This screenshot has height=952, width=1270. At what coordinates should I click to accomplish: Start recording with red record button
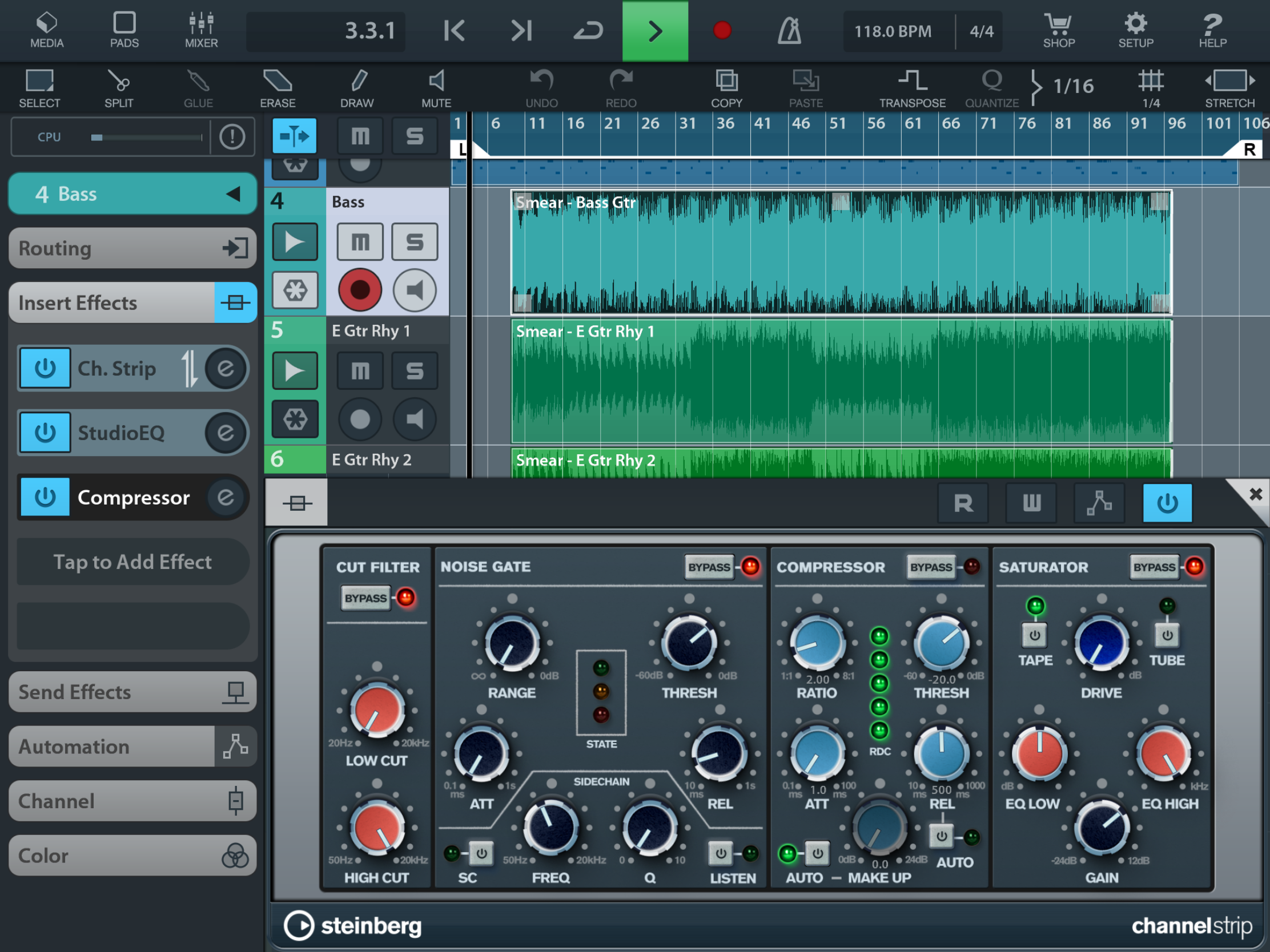pos(722,30)
